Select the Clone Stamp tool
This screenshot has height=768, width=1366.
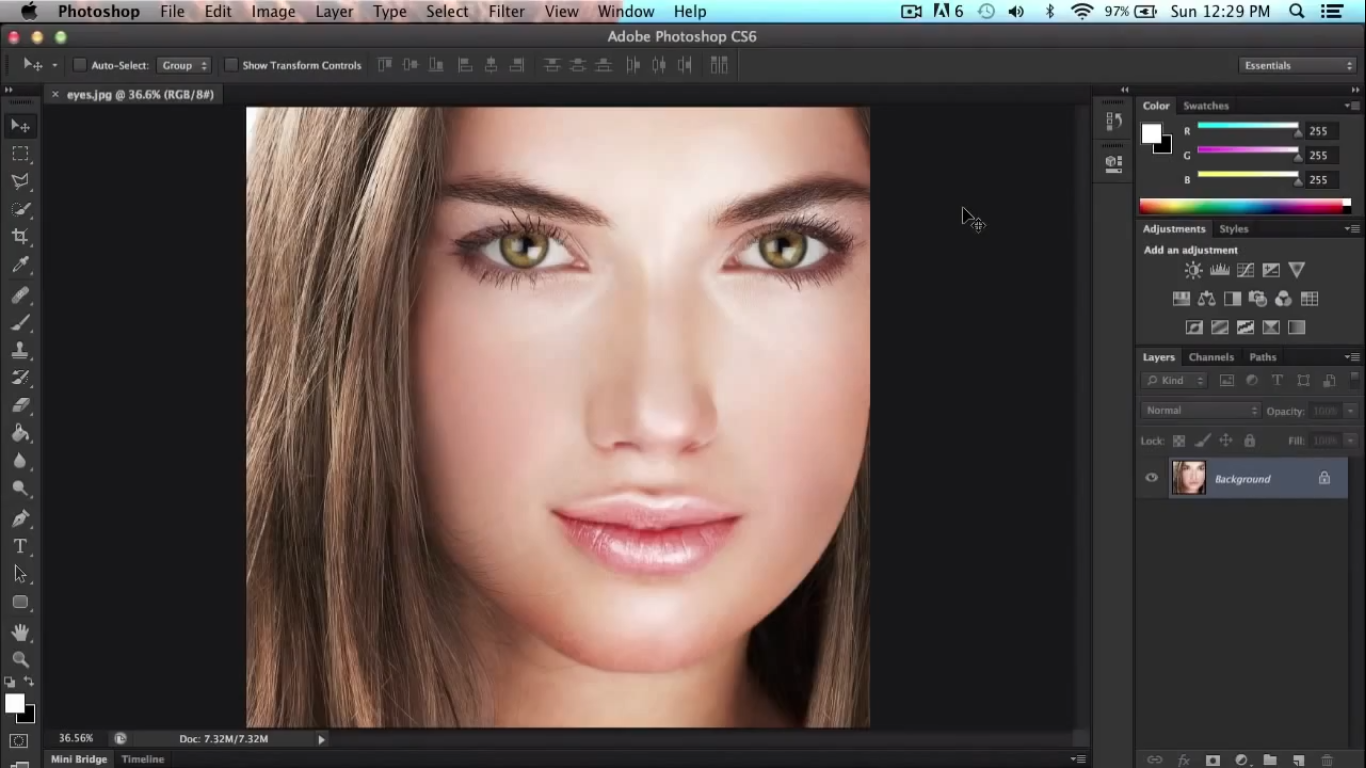point(20,351)
